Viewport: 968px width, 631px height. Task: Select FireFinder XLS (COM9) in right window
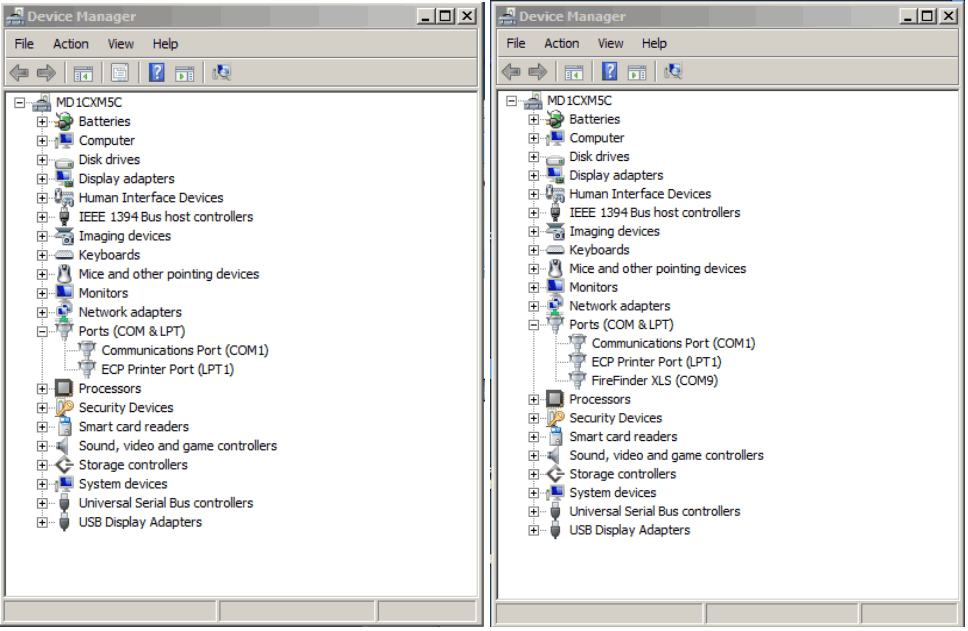click(654, 380)
